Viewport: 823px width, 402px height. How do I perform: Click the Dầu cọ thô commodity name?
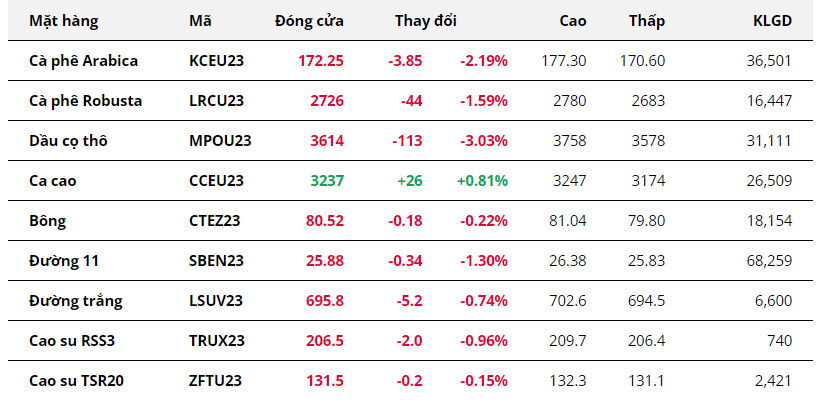[67, 140]
